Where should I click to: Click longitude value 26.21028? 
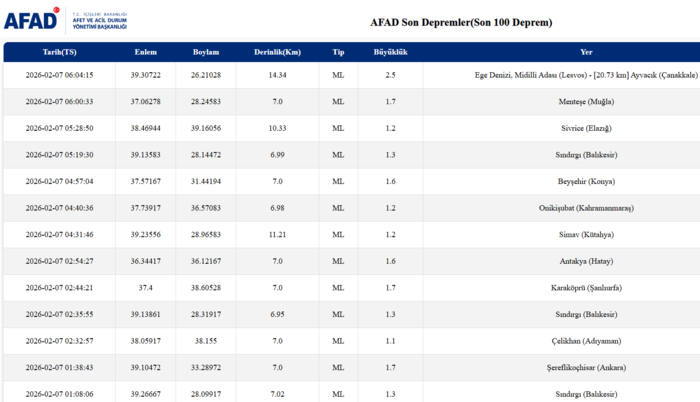tap(206, 75)
